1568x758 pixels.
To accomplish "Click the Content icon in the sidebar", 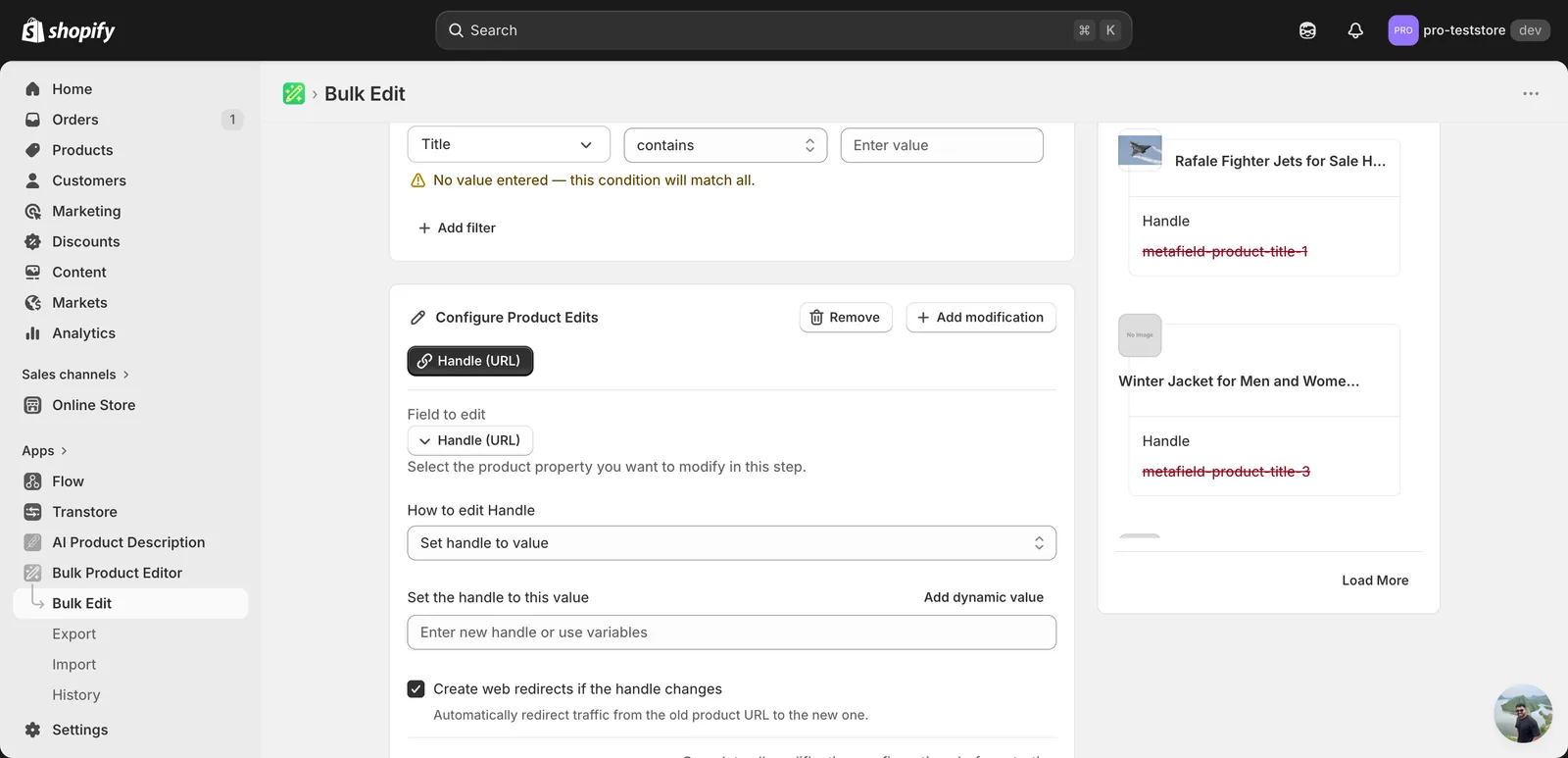I will [32, 272].
